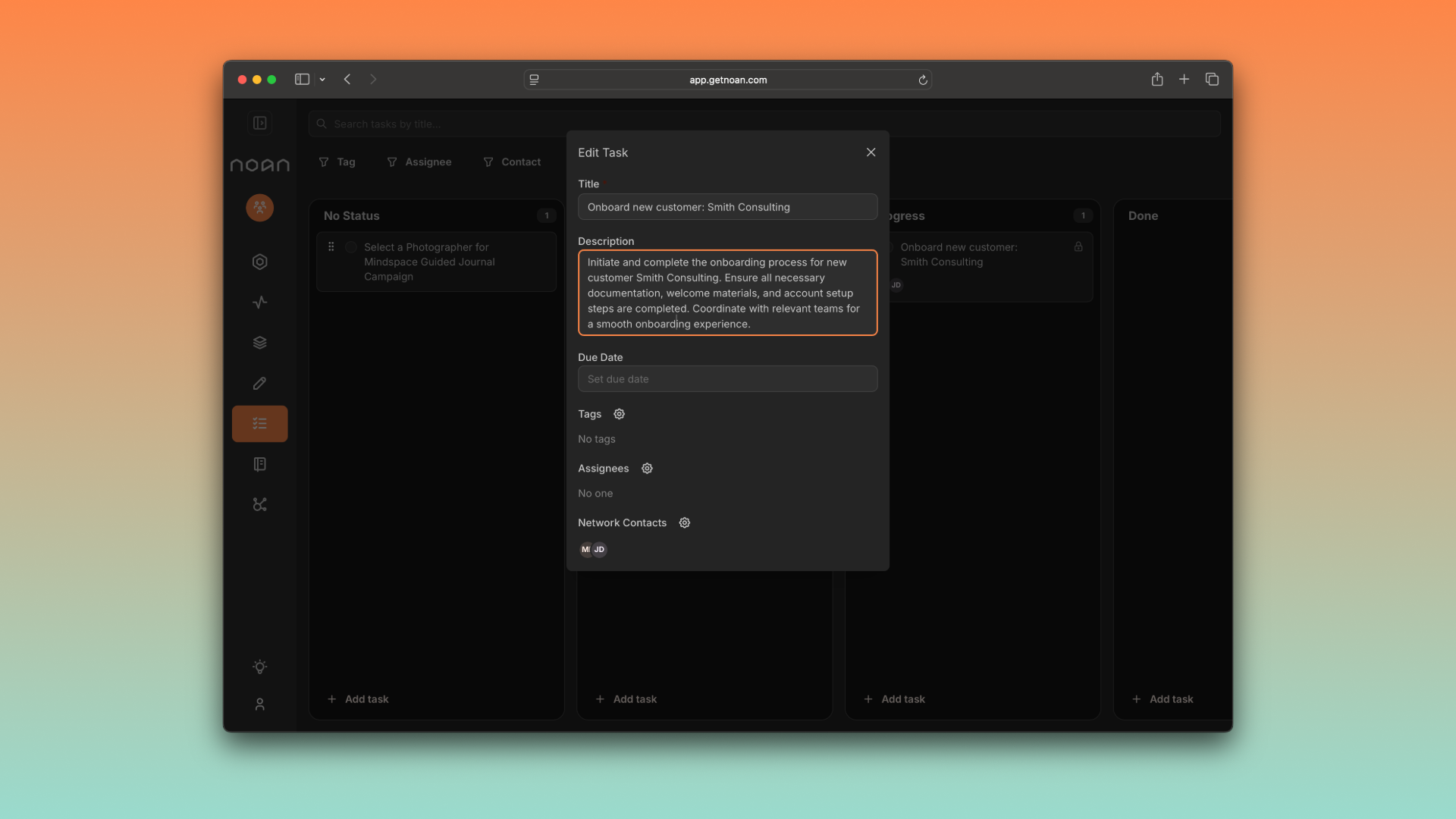Screen dimensions: 1456x819
Task: Open Assignees settings gear
Action: tap(647, 469)
